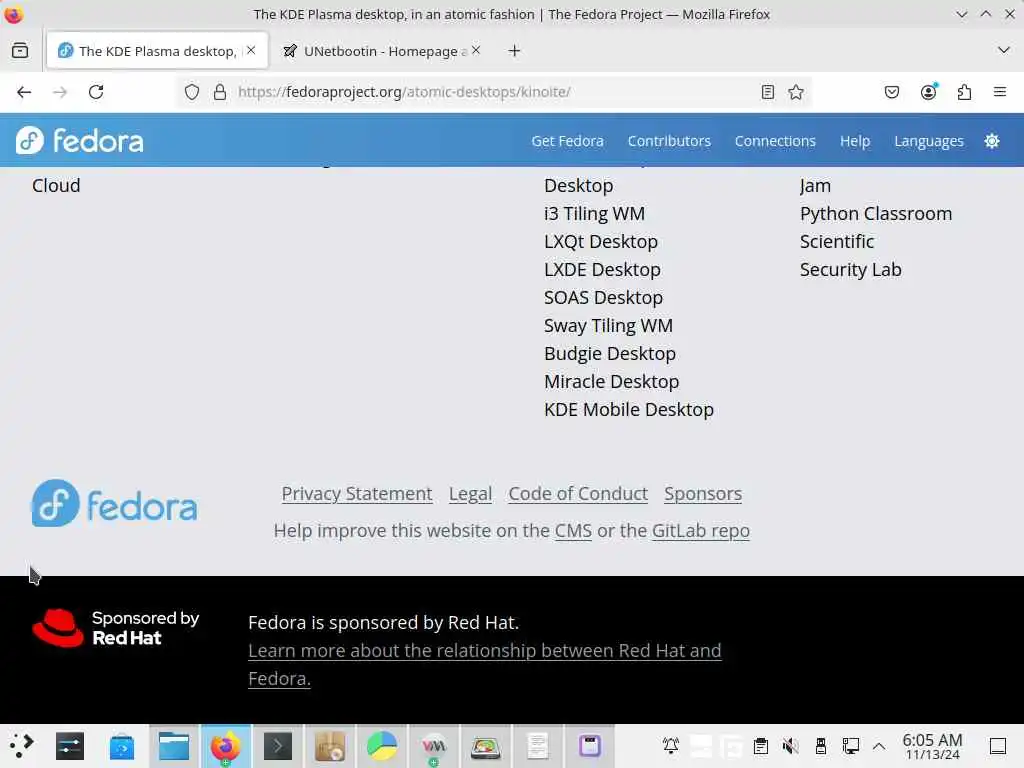Open Privacy Statement footer link

tap(357, 494)
